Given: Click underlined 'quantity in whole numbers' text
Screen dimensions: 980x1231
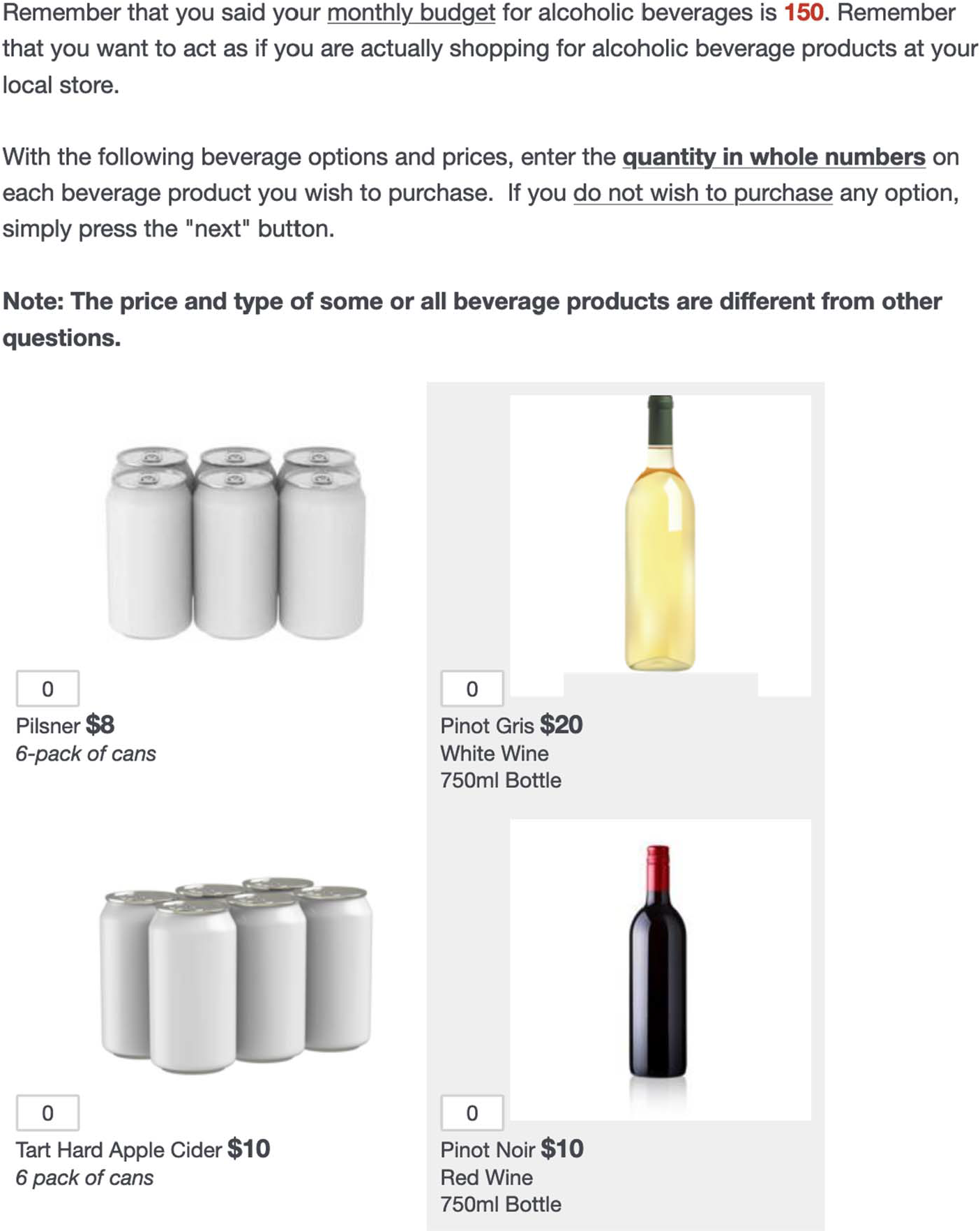Looking at the screenshot, I should (x=774, y=157).
